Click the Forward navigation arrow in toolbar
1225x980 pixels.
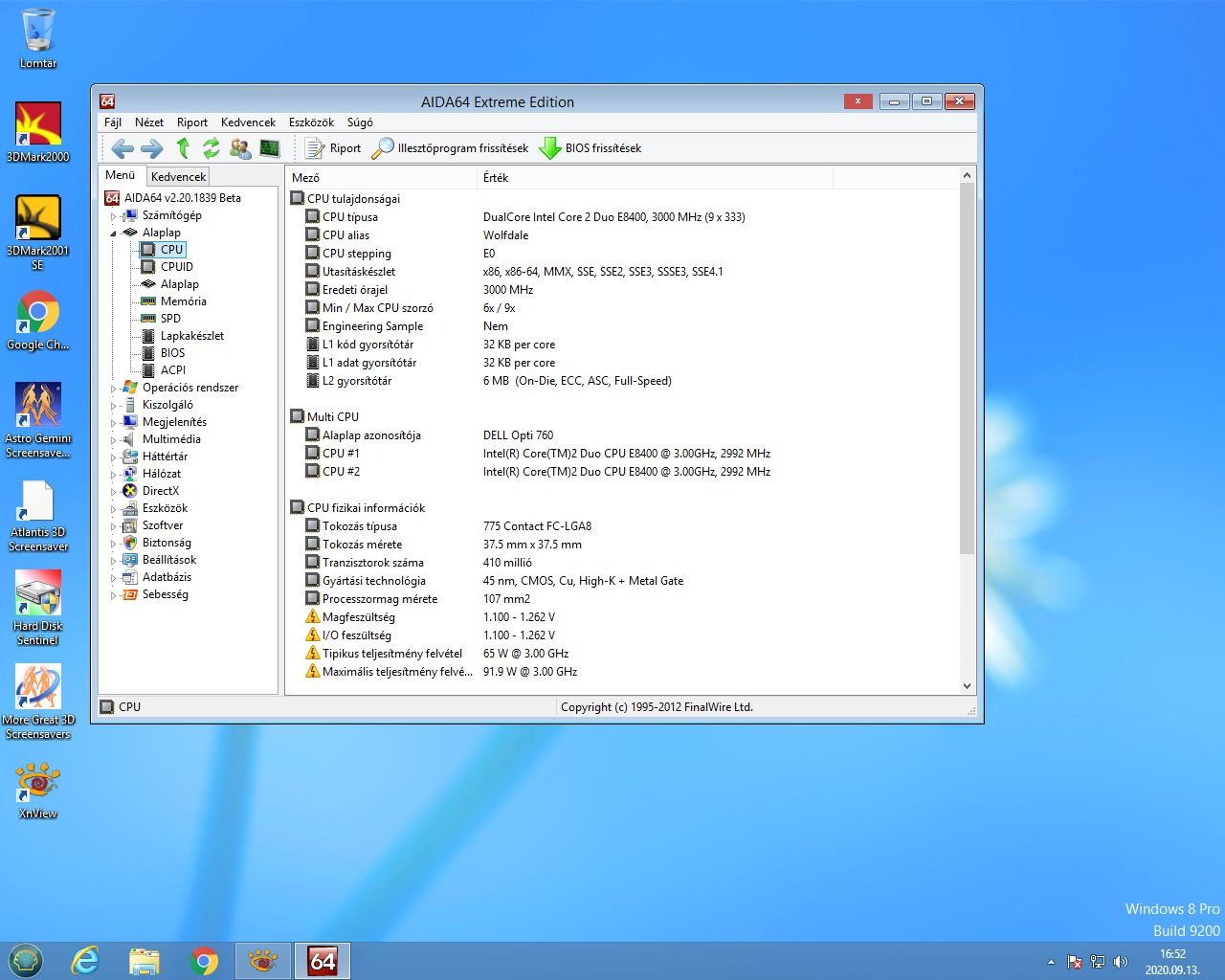152,148
